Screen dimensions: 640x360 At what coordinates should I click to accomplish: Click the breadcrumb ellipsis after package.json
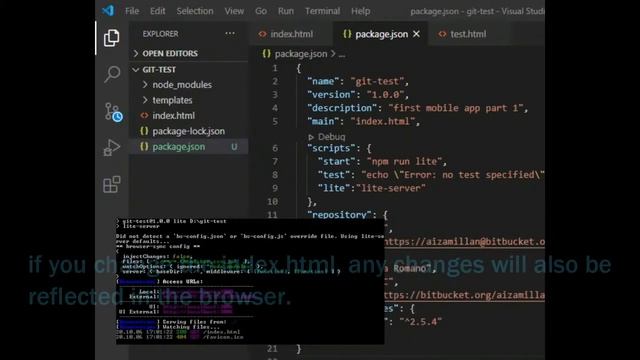click(342, 54)
